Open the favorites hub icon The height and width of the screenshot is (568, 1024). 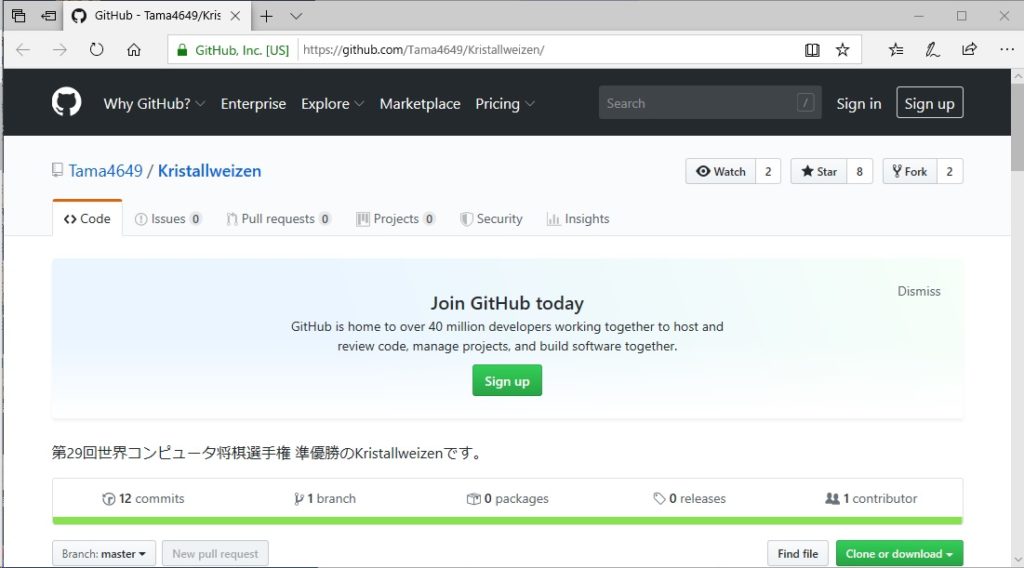click(896, 50)
